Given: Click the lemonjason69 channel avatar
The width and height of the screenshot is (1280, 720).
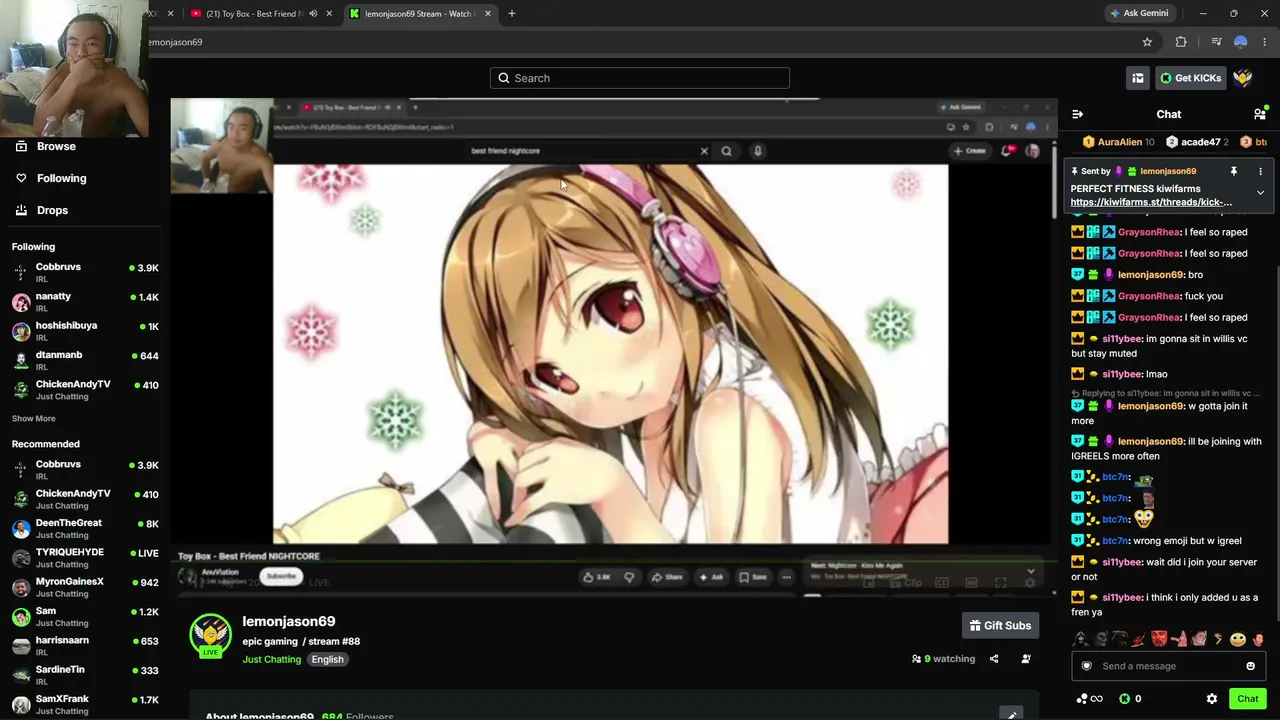Looking at the screenshot, I should tap(210, 634).
